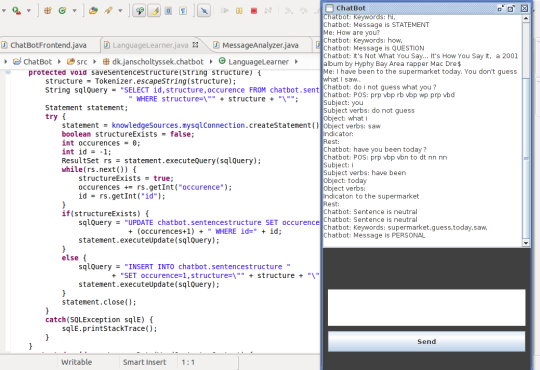
Task: Click the Run External Tools icon
Action: (x=16, y=11)
